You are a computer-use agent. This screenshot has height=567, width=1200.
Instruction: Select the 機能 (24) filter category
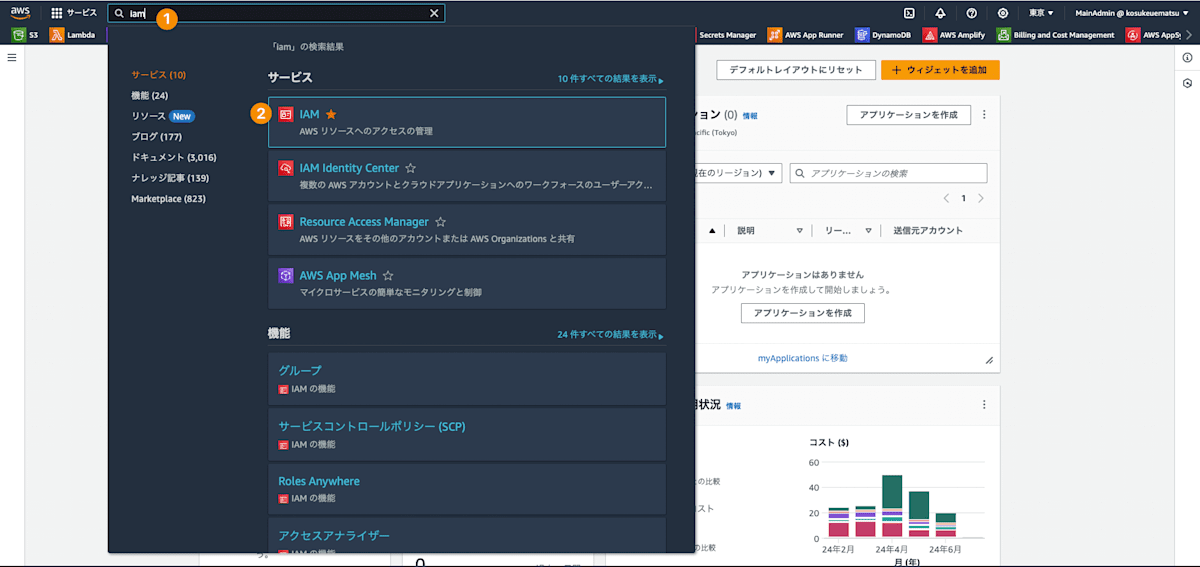pos(149,95)
